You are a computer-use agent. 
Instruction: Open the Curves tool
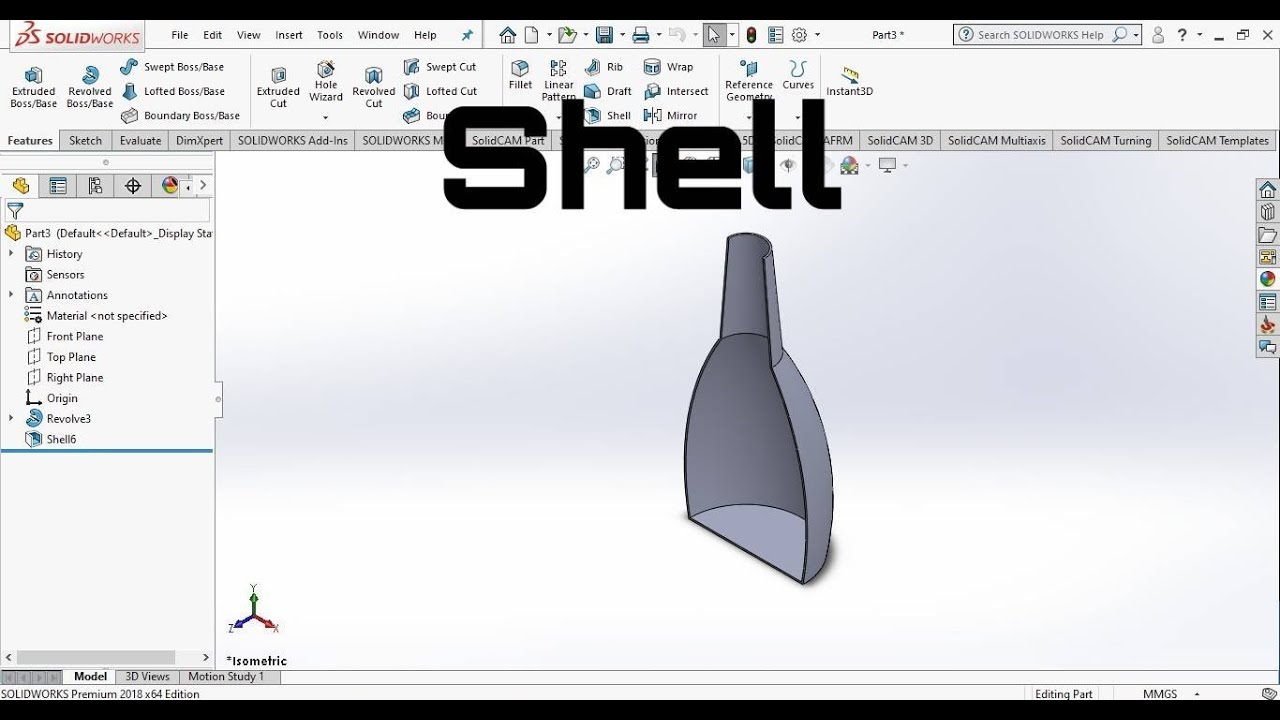coord(798,75)
